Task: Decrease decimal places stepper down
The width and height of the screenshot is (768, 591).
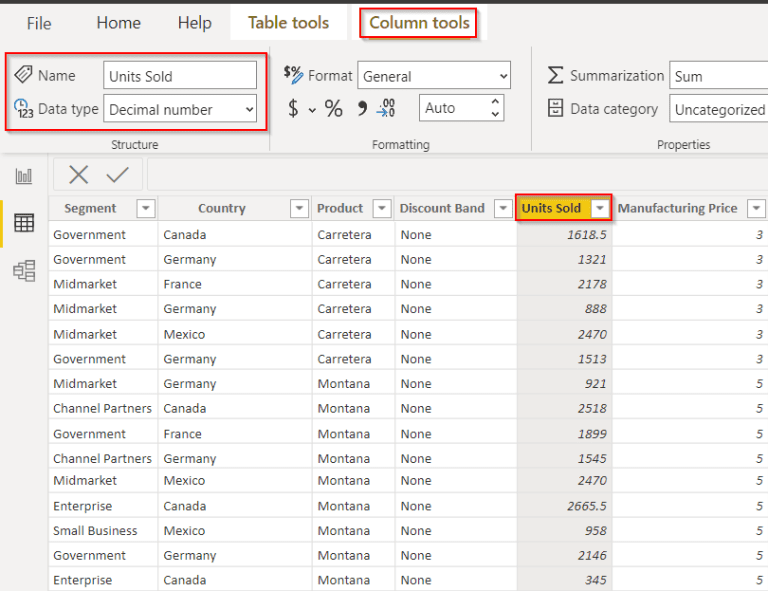Action: click(495, 115)
